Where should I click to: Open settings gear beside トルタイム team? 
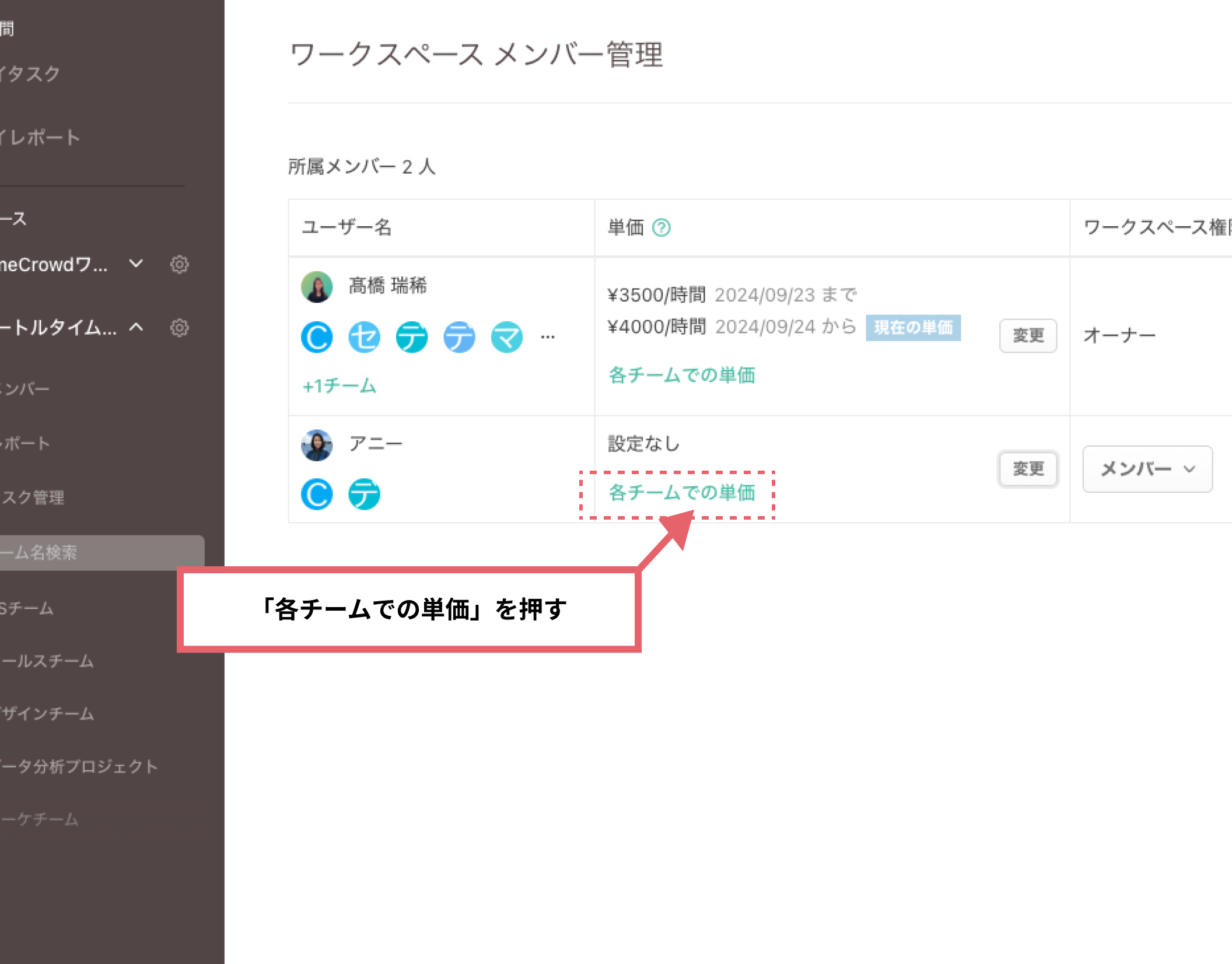coord(179,328)
